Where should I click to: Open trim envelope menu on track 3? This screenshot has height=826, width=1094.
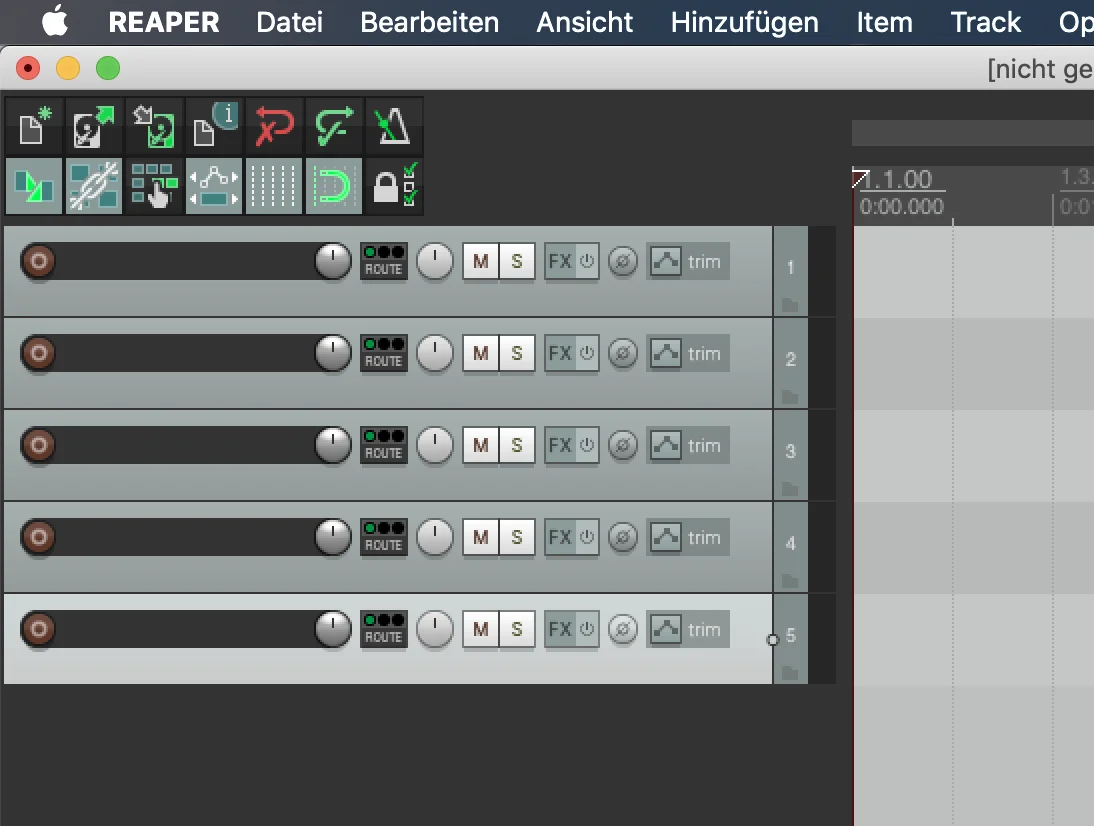click(688, 445)
